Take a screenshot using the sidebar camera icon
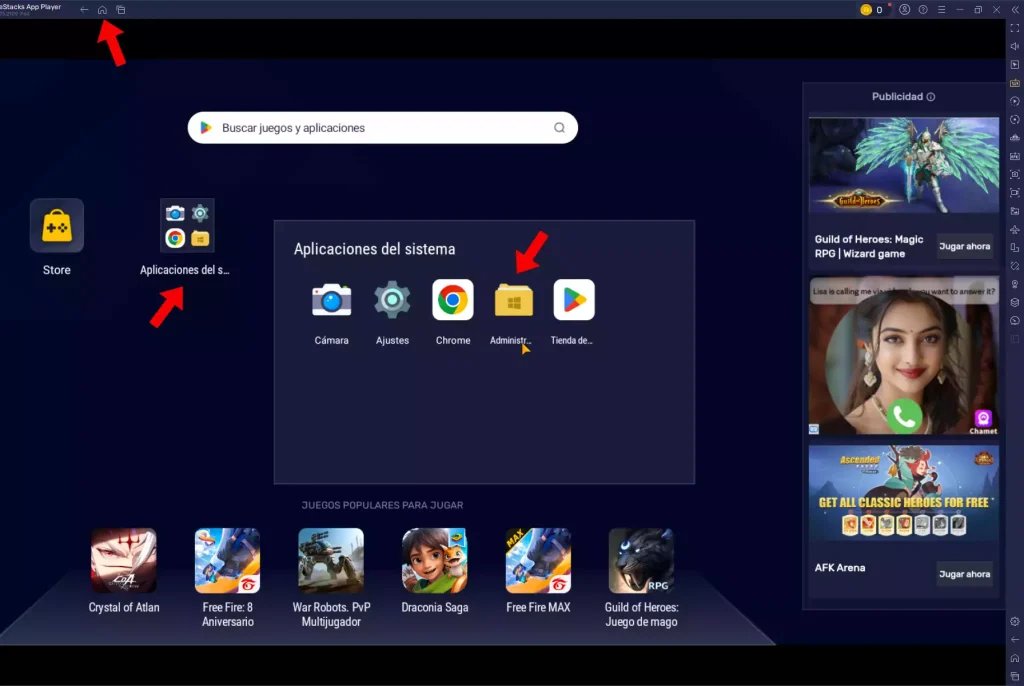Screen dimensions: 1024x686 click(x=1015, y=174)
